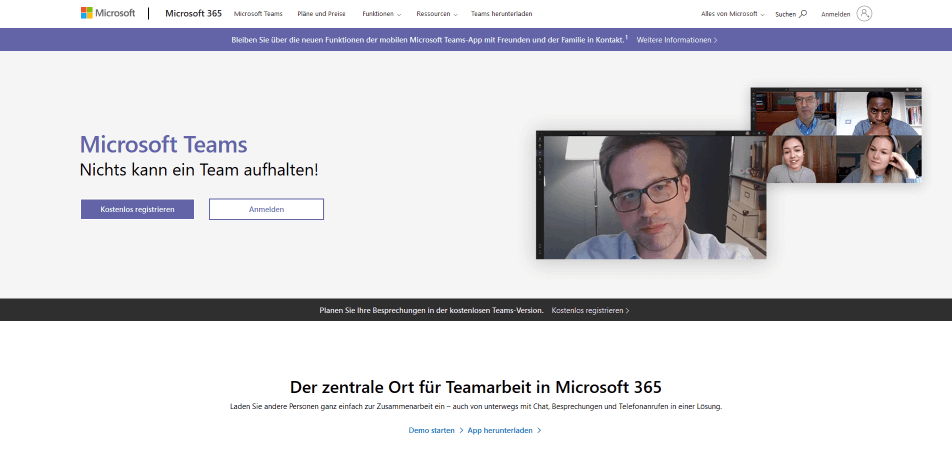
Task: Open Microsoft 365 home link
Action: point(193,13)
